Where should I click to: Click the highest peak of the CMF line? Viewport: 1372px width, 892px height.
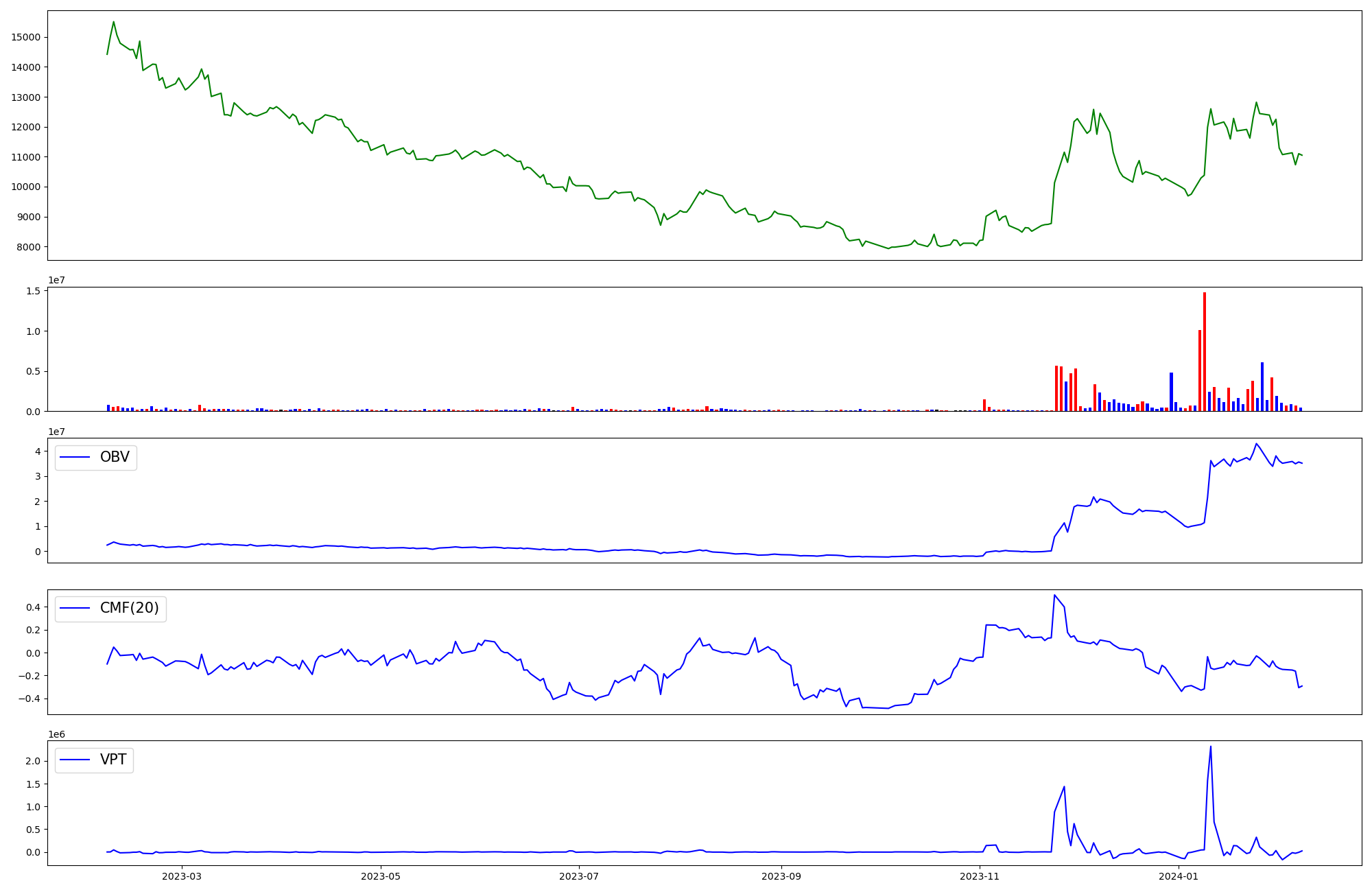[x=1054, y=595]
